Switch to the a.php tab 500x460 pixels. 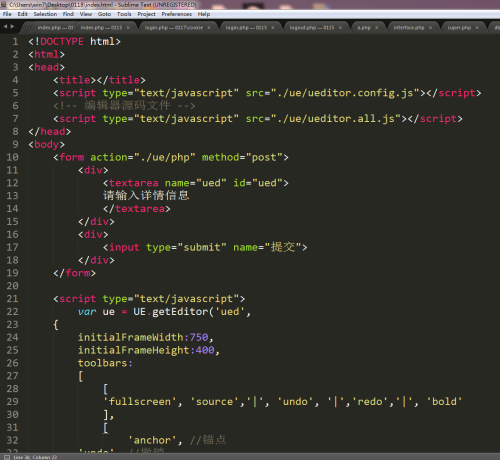click(x=364, y=28)
